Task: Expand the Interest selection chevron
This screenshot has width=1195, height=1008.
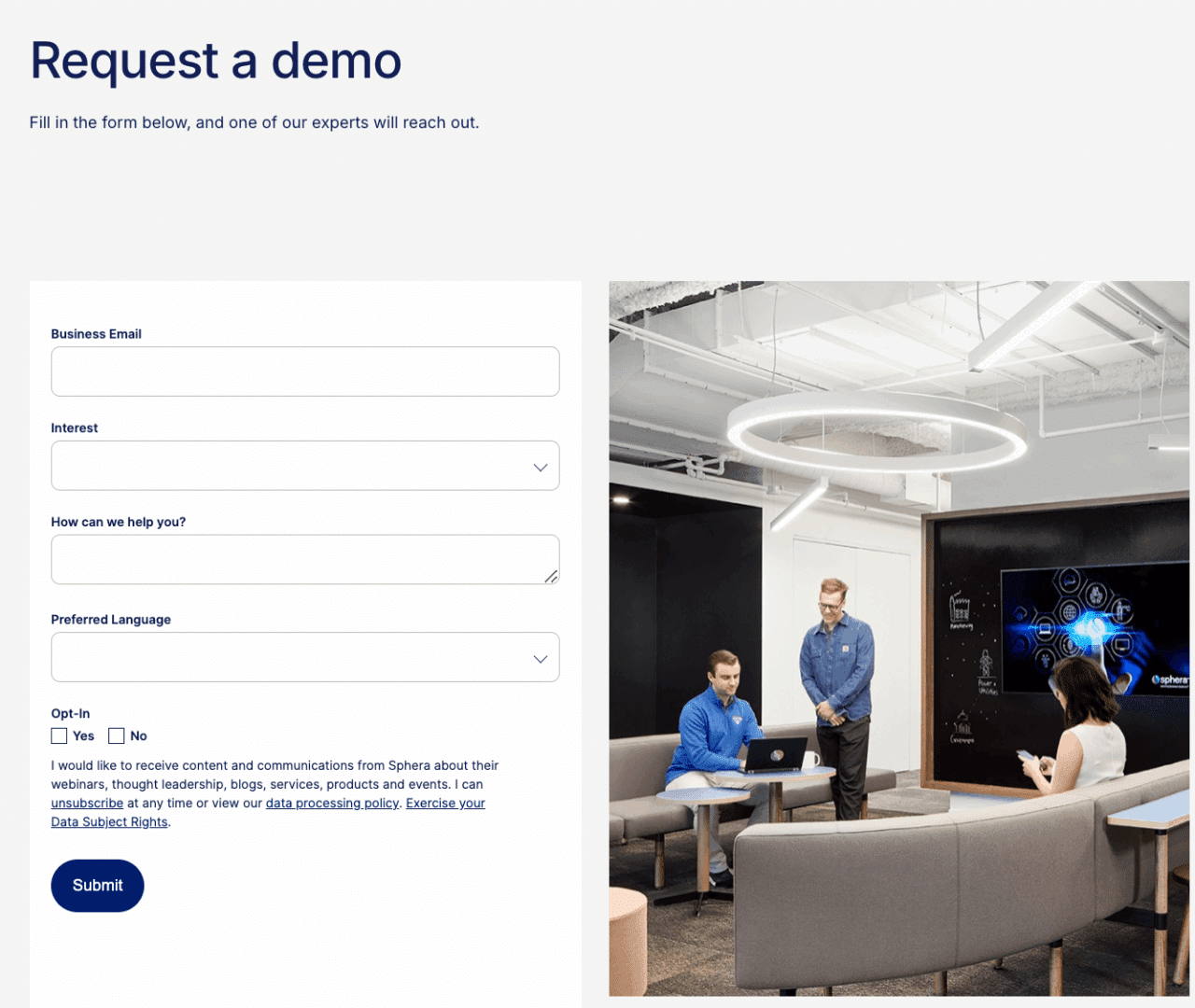Action: coord(540,467)
